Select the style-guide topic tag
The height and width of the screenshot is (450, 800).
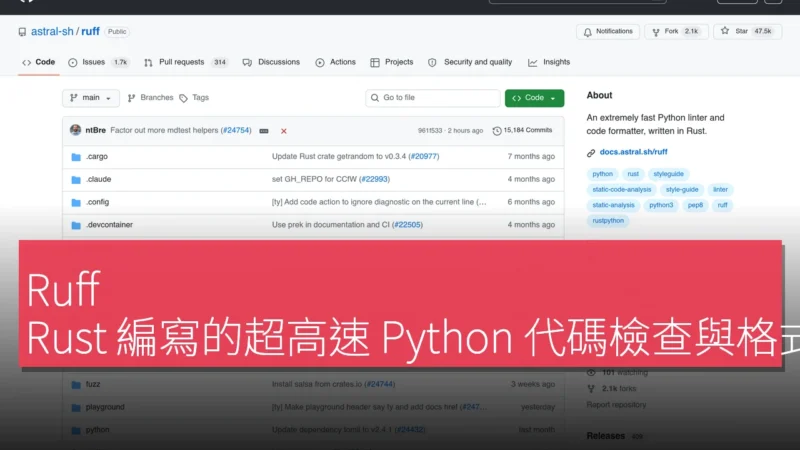point(682,190)
